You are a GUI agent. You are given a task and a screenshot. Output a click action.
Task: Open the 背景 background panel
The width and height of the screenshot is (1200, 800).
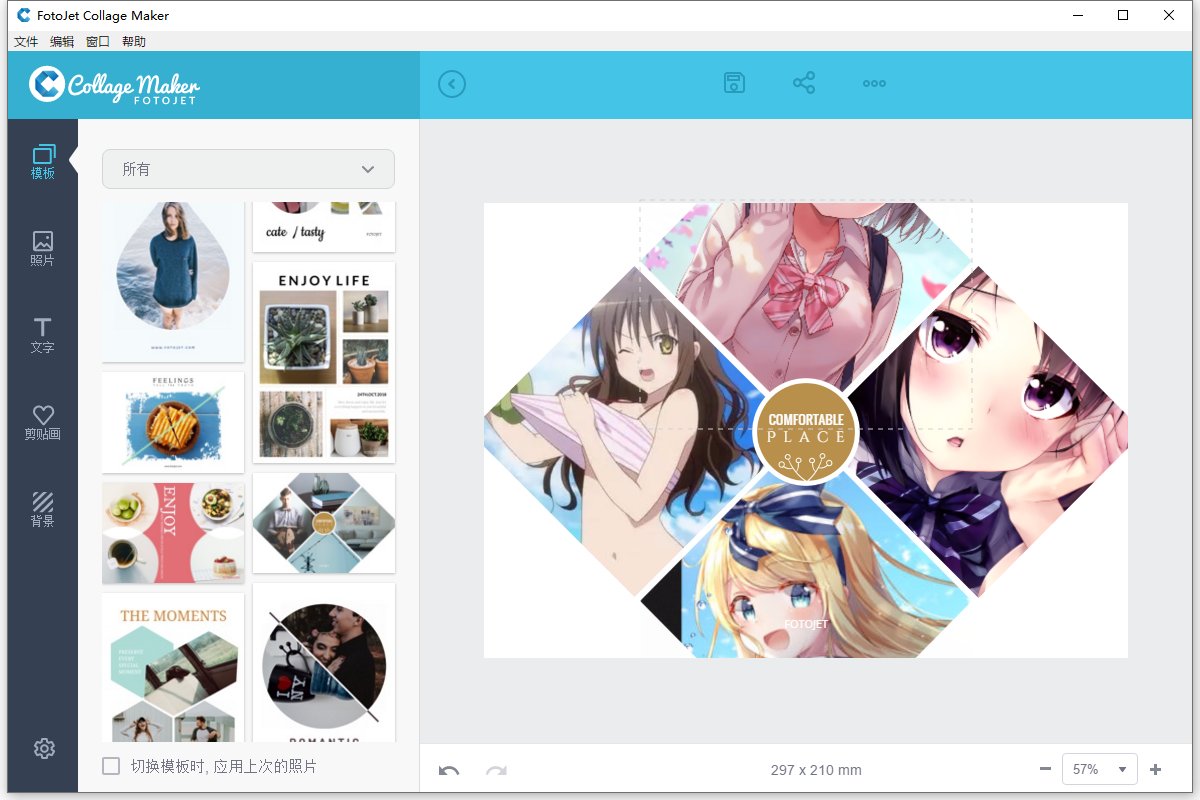43,509
